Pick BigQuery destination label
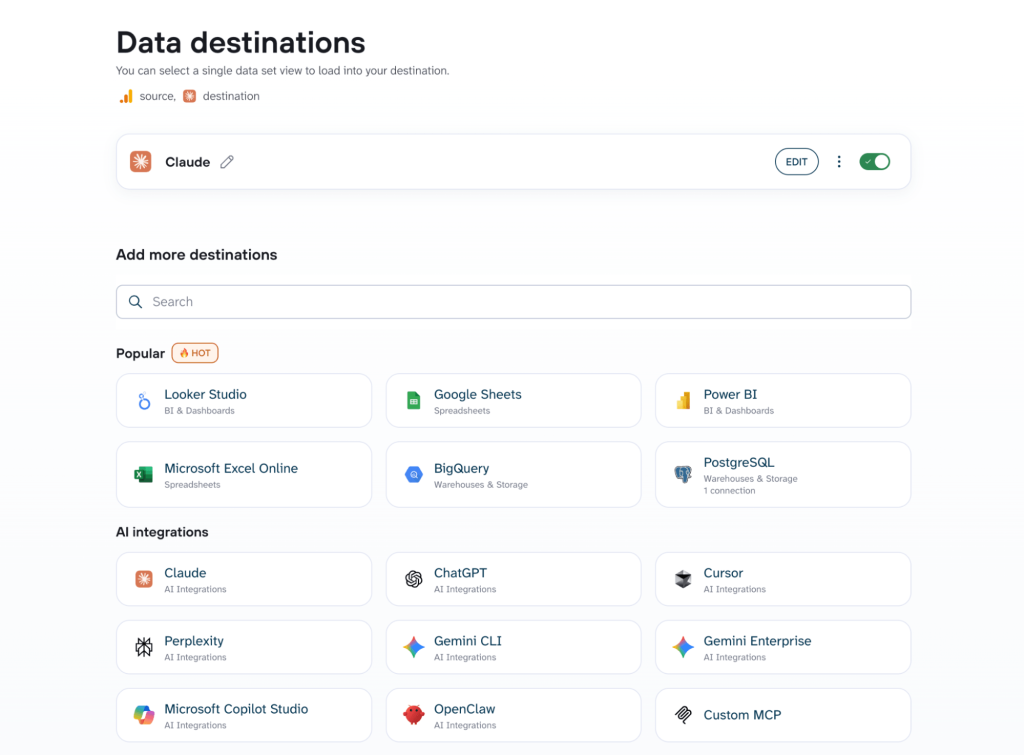 pos(461,468)
